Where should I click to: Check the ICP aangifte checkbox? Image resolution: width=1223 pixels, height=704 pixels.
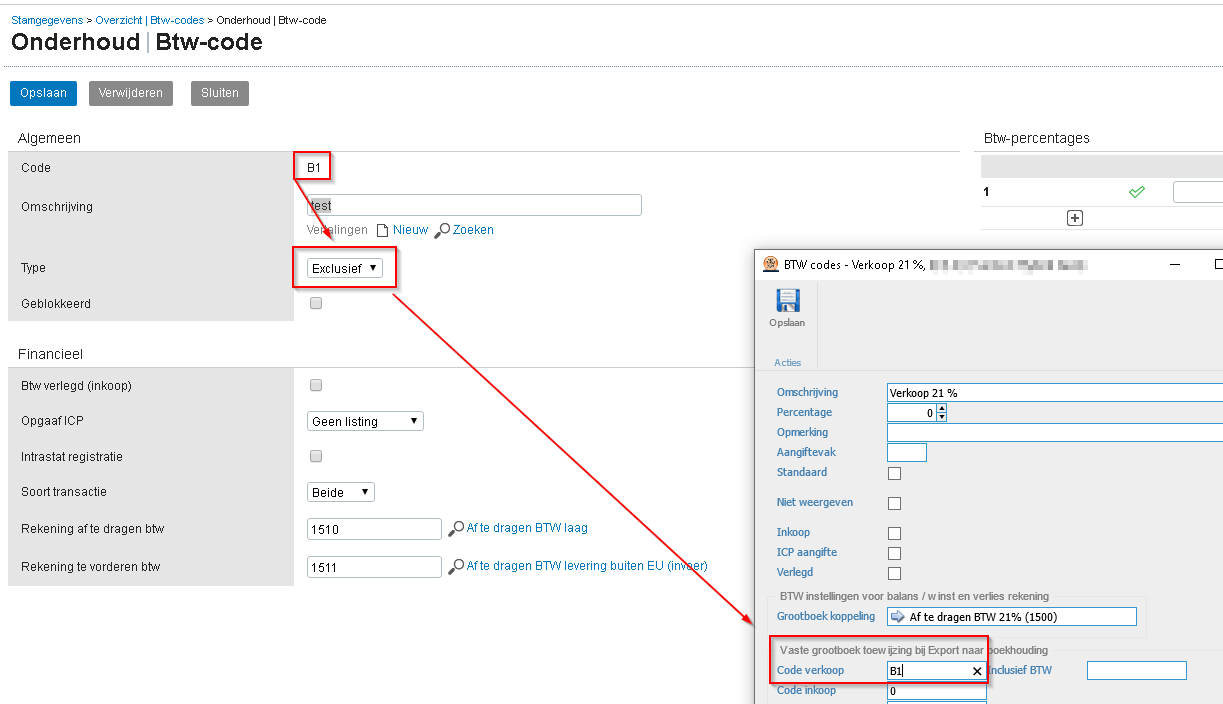(x=894, y=553)
